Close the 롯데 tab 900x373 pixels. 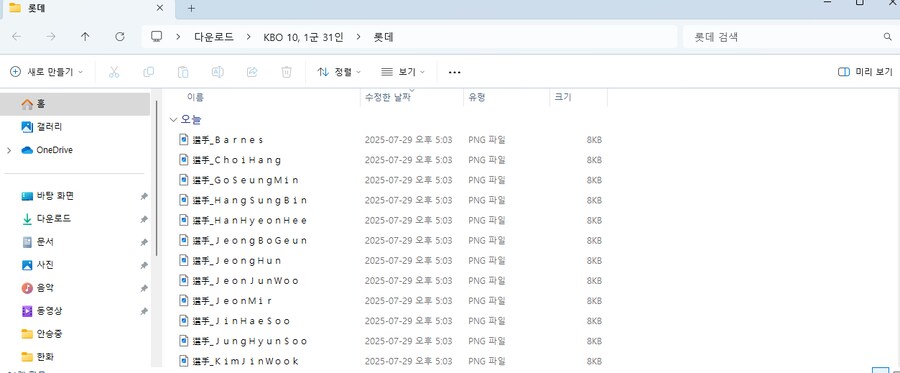(160, 8)
